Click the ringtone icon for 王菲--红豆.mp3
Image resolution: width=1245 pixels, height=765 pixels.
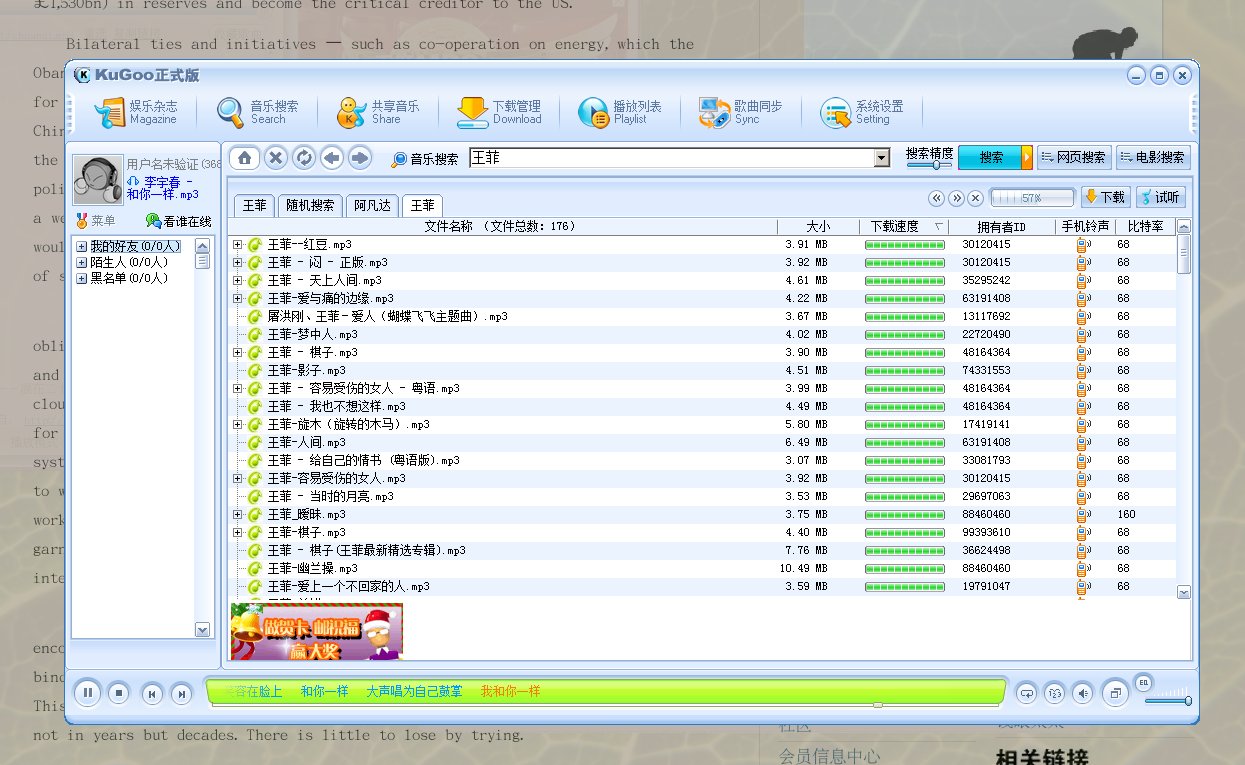pos(1083,244)
